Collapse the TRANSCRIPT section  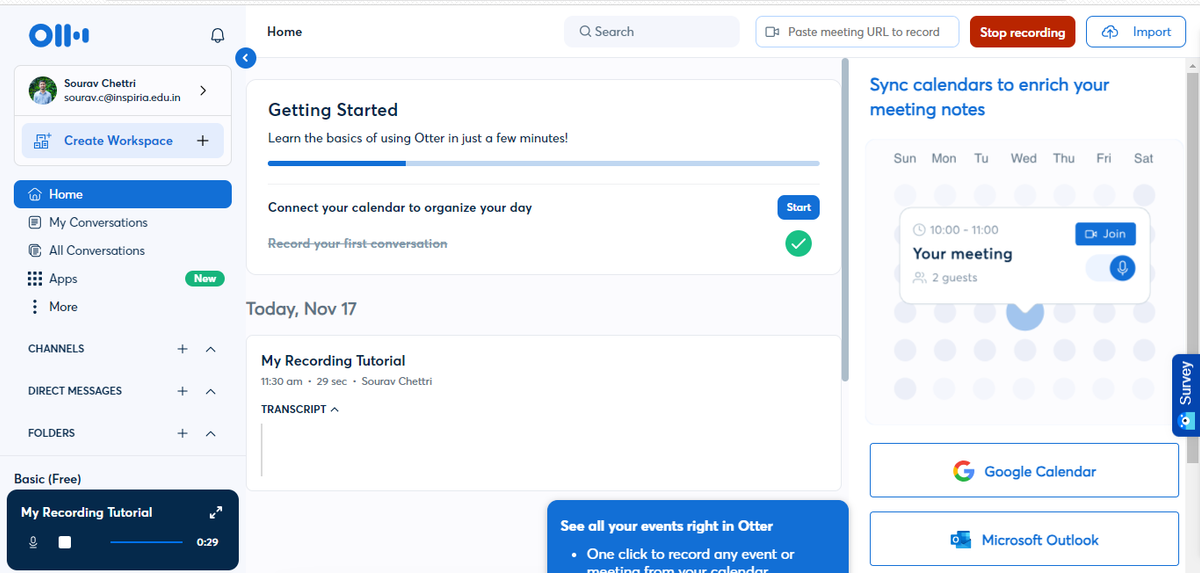300,409
